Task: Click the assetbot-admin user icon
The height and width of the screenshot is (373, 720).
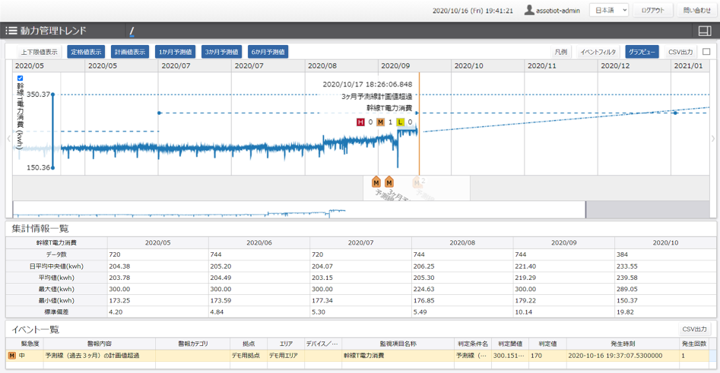Action: (529, 10)
